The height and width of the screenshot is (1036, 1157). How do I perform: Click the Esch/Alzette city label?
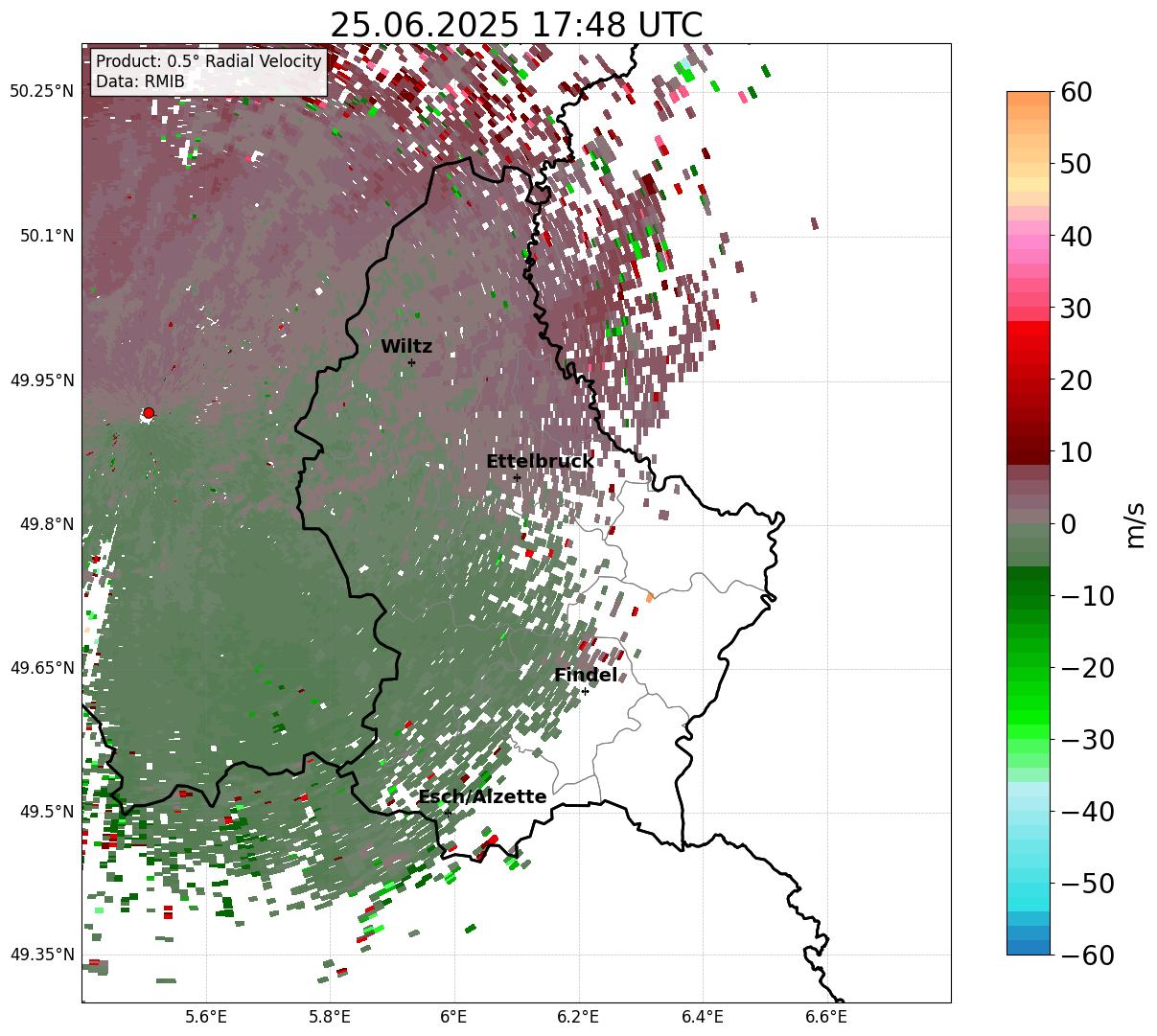(482, 797)
